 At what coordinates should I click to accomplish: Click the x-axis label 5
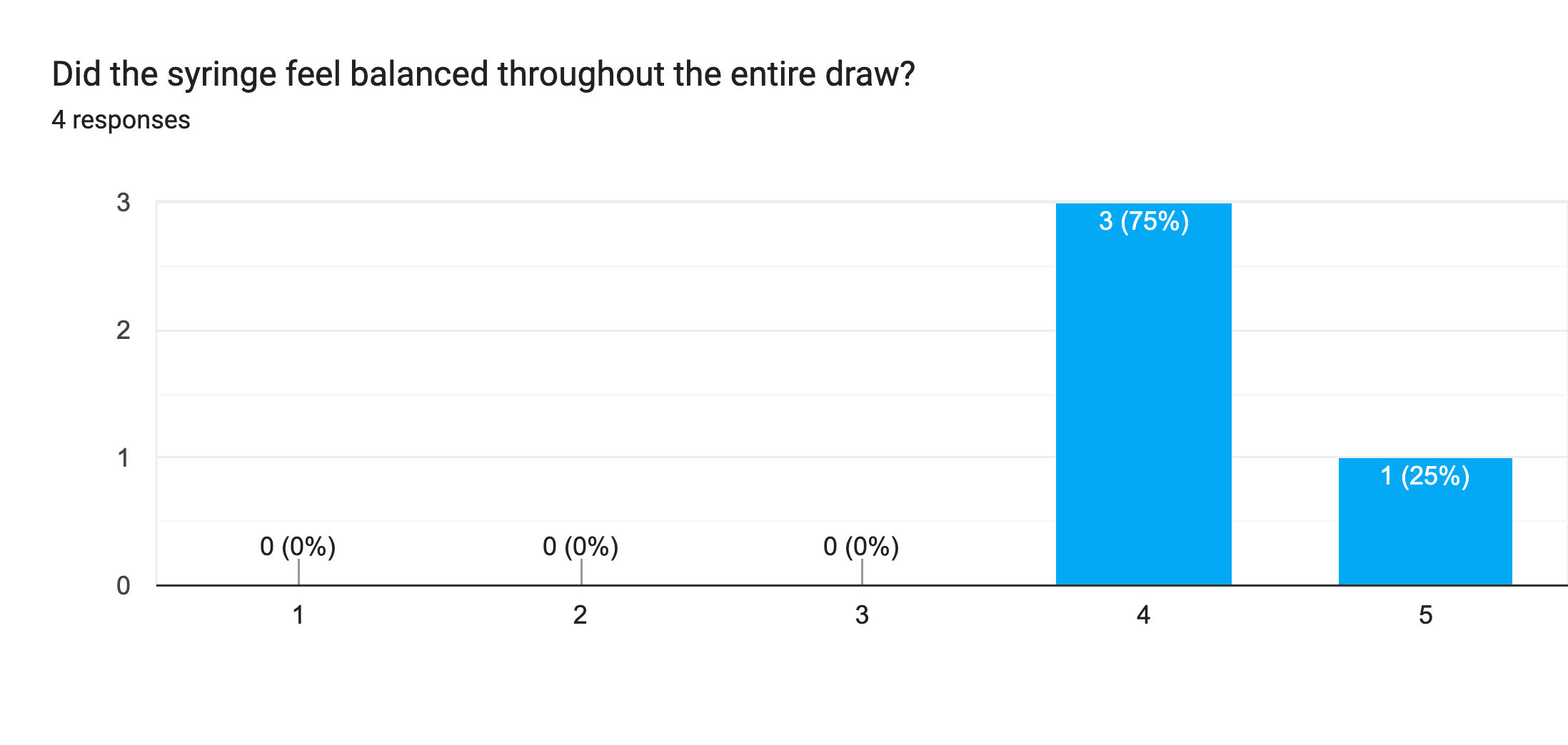[x=1425, y=614]
